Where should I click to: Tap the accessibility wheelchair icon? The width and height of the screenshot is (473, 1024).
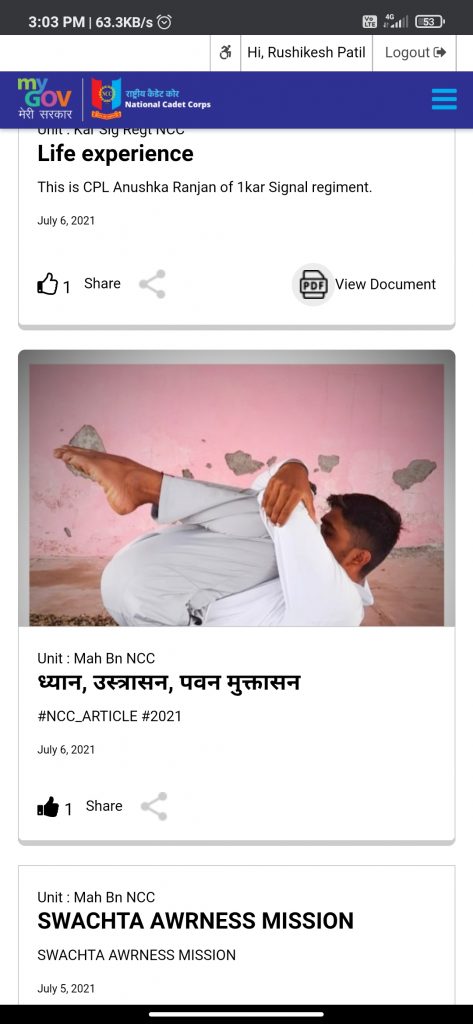226,53
